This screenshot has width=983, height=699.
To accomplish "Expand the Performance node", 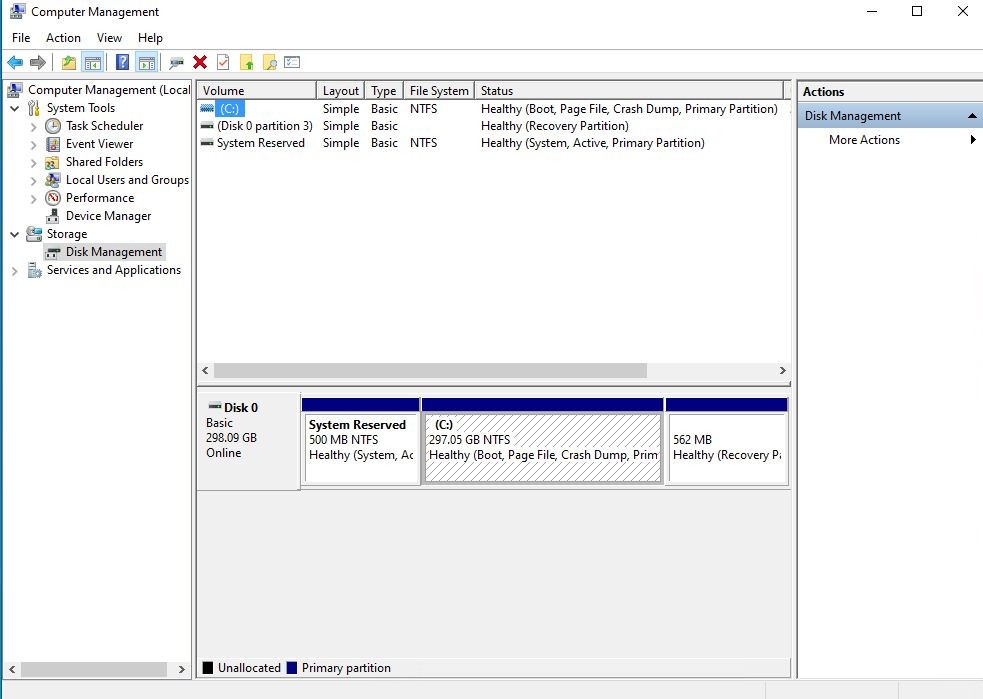I will (x=33, y=198).
